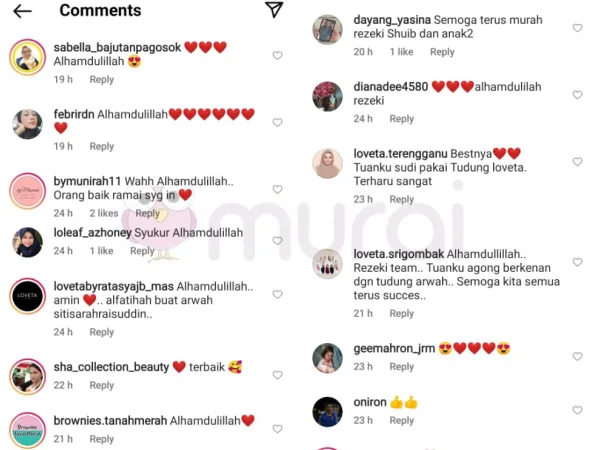
Task: Reply to loleaf_azhoney's comment
Action: (x=142, y=251)
